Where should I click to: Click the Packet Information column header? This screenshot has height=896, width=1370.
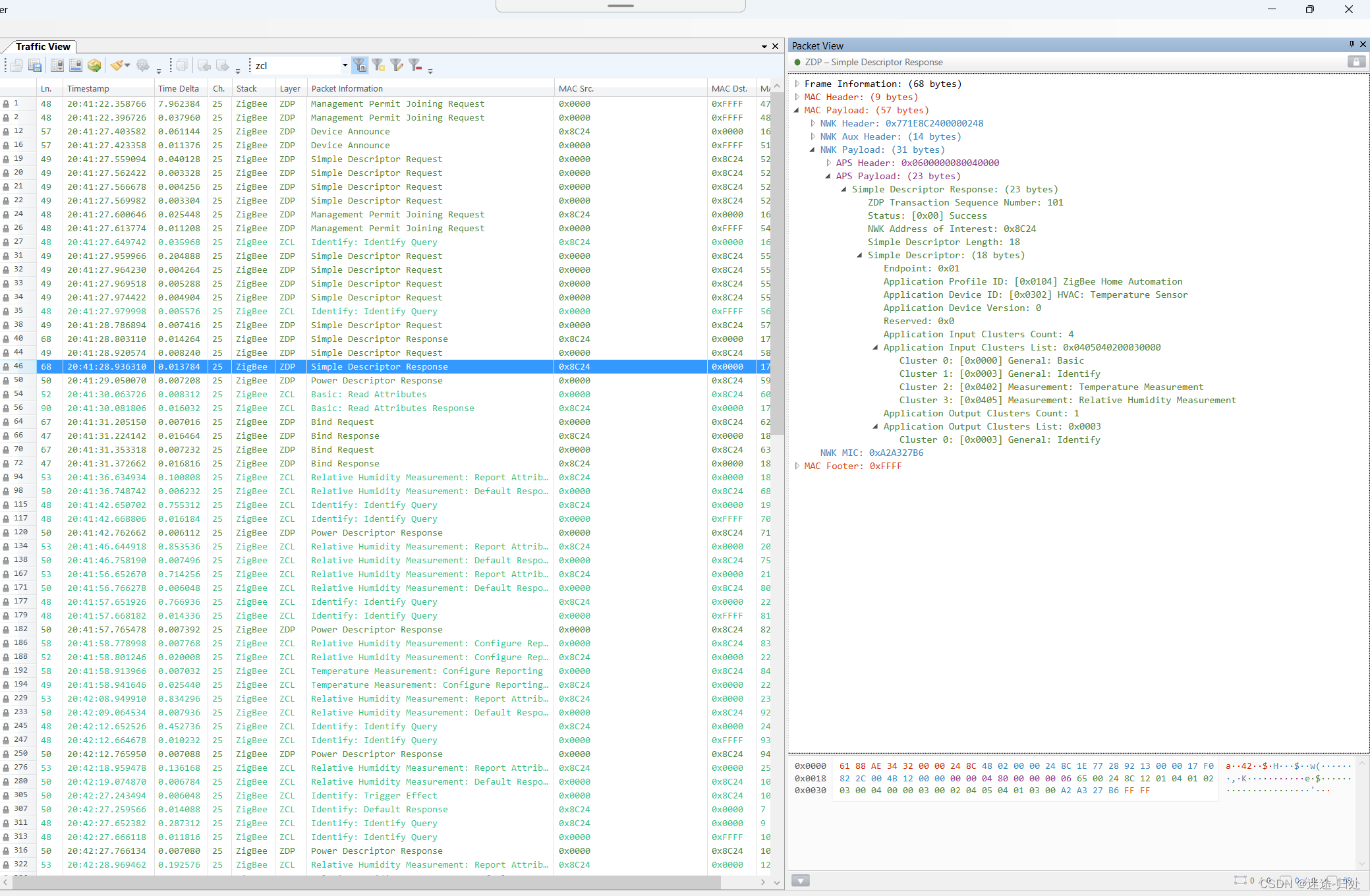347,88
